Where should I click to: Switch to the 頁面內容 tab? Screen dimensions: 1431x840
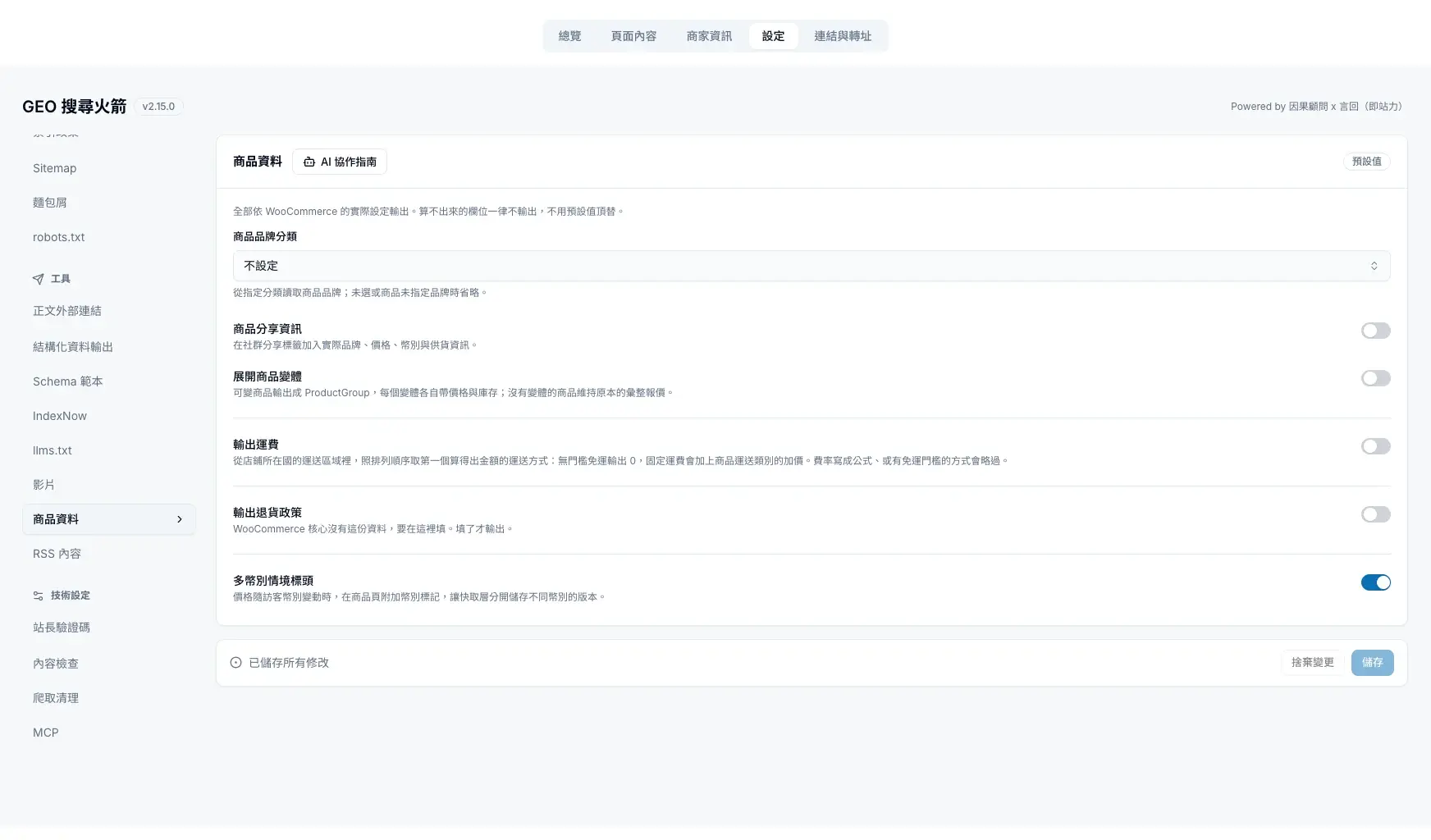point(633,36)
